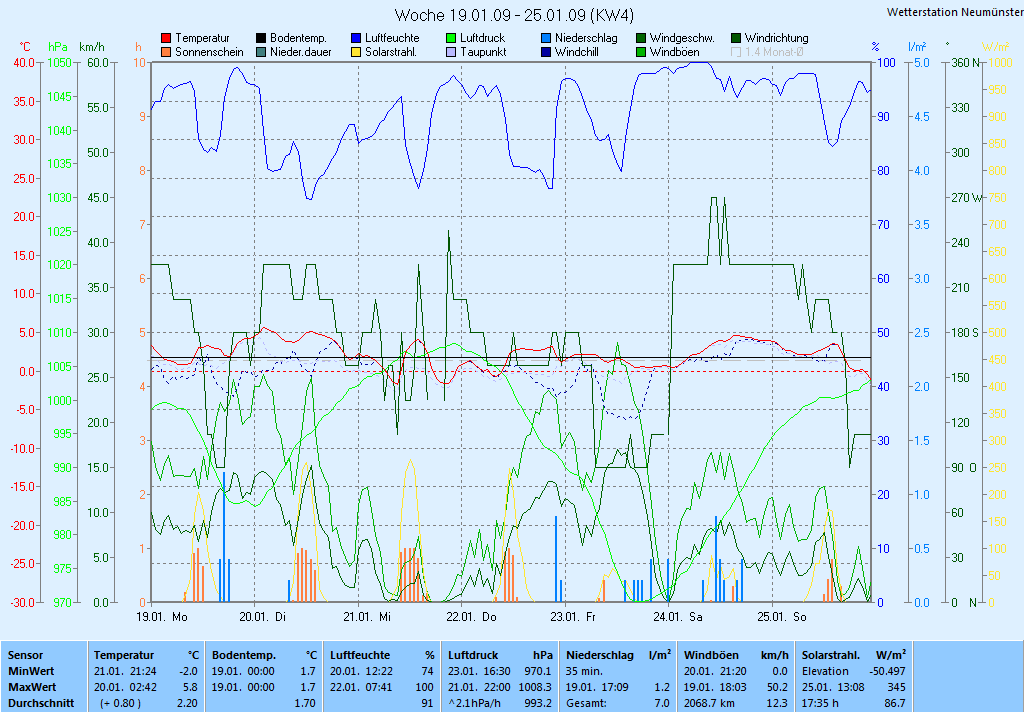Click the 'MinWert' row label
Viewport: 1024px width, 712px height.
click(31, 671)
